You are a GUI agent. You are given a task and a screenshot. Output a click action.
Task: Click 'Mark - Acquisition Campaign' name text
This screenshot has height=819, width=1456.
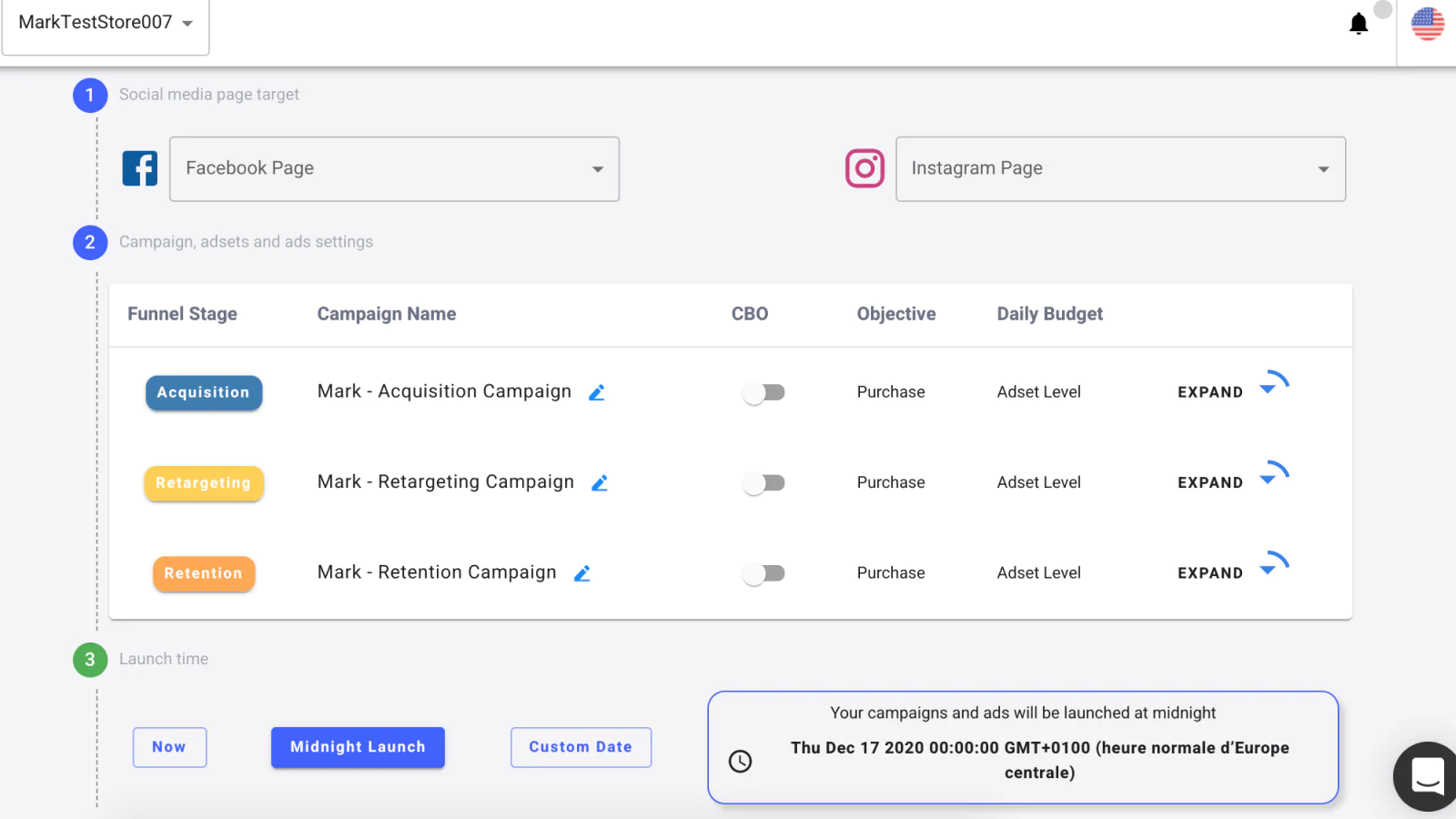[444, 391]
